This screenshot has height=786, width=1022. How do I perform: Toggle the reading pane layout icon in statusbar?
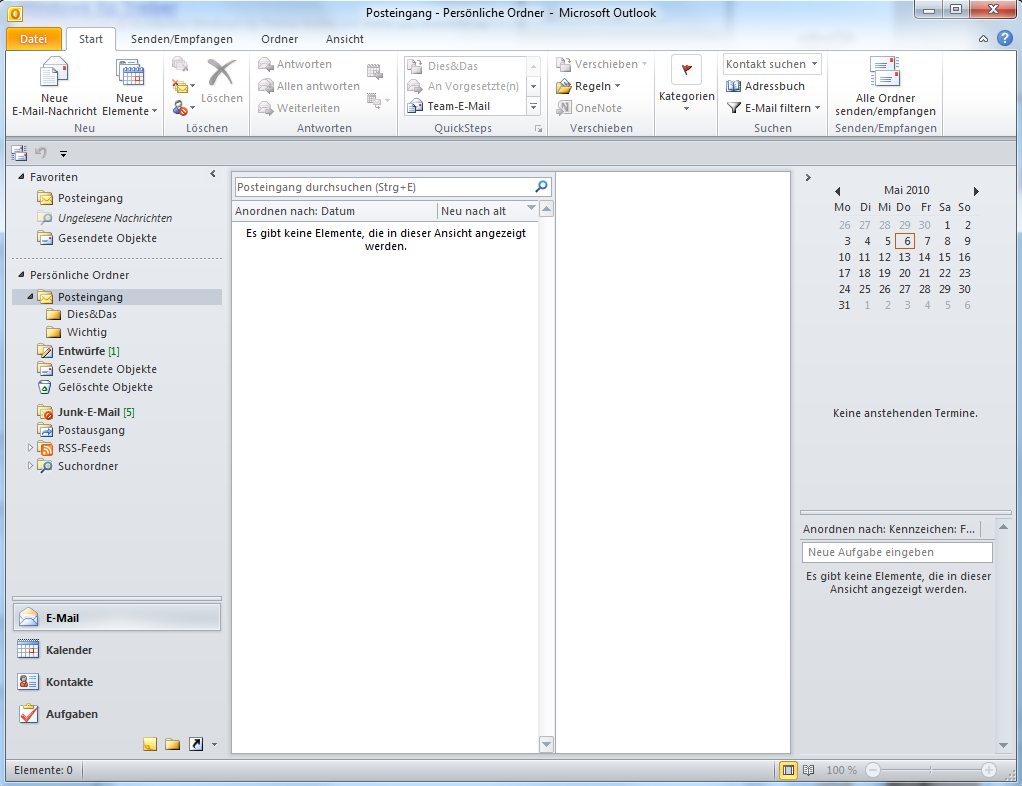pos(787,770)
